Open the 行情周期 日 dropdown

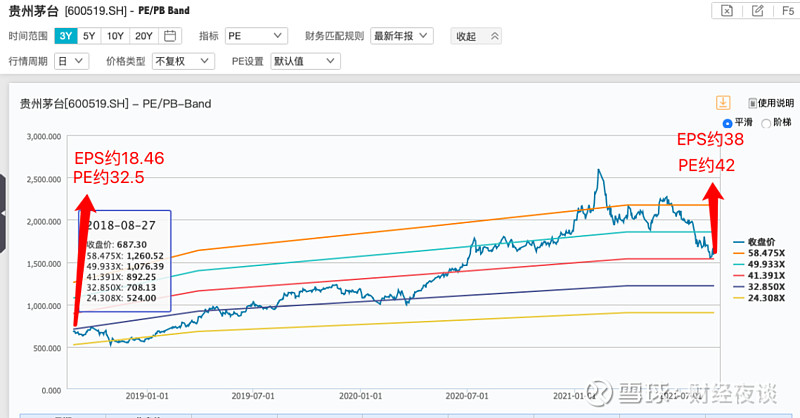point(71,61)
